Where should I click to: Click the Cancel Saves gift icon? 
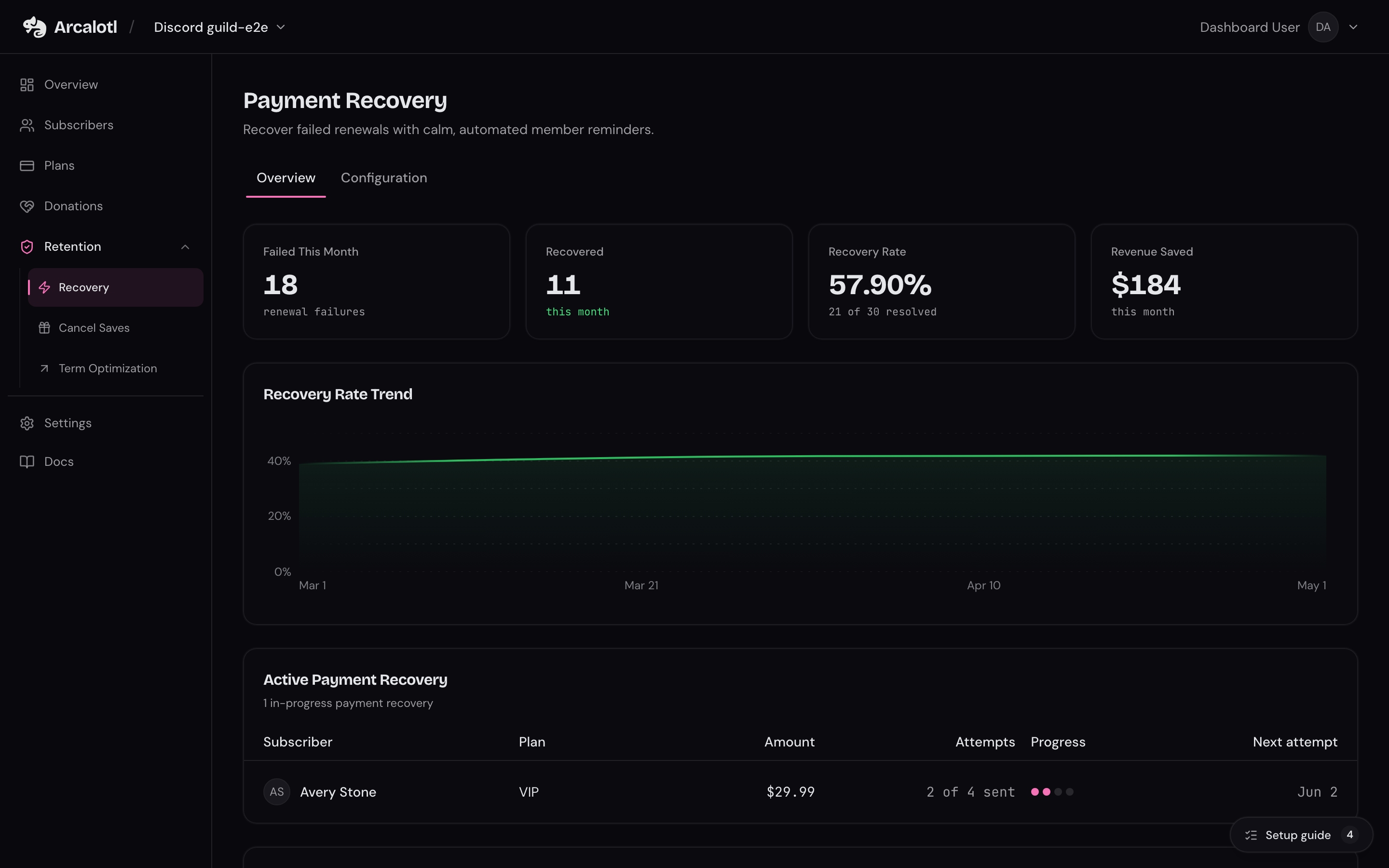[44, 328]
